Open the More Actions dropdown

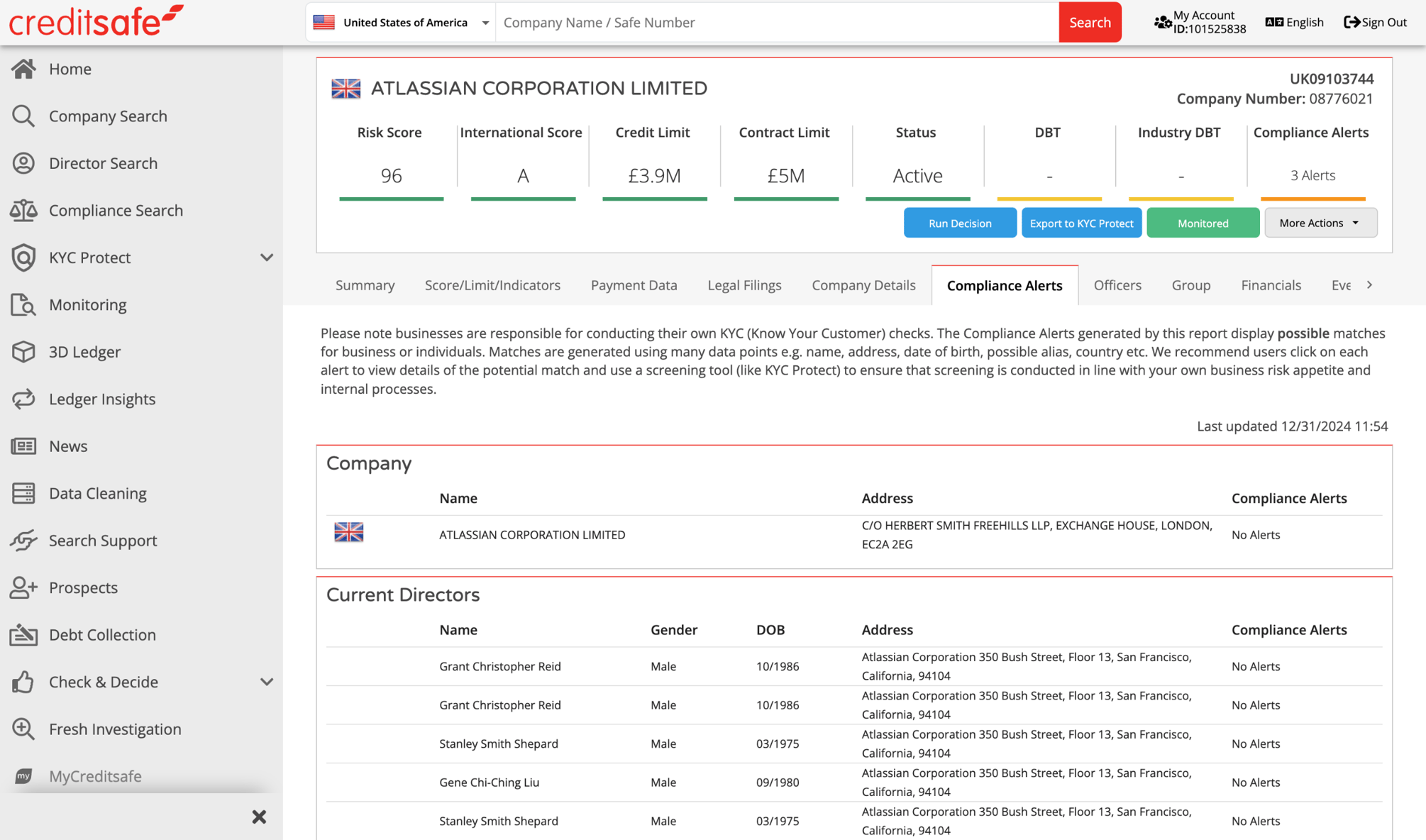click(x=1320, y=222)
